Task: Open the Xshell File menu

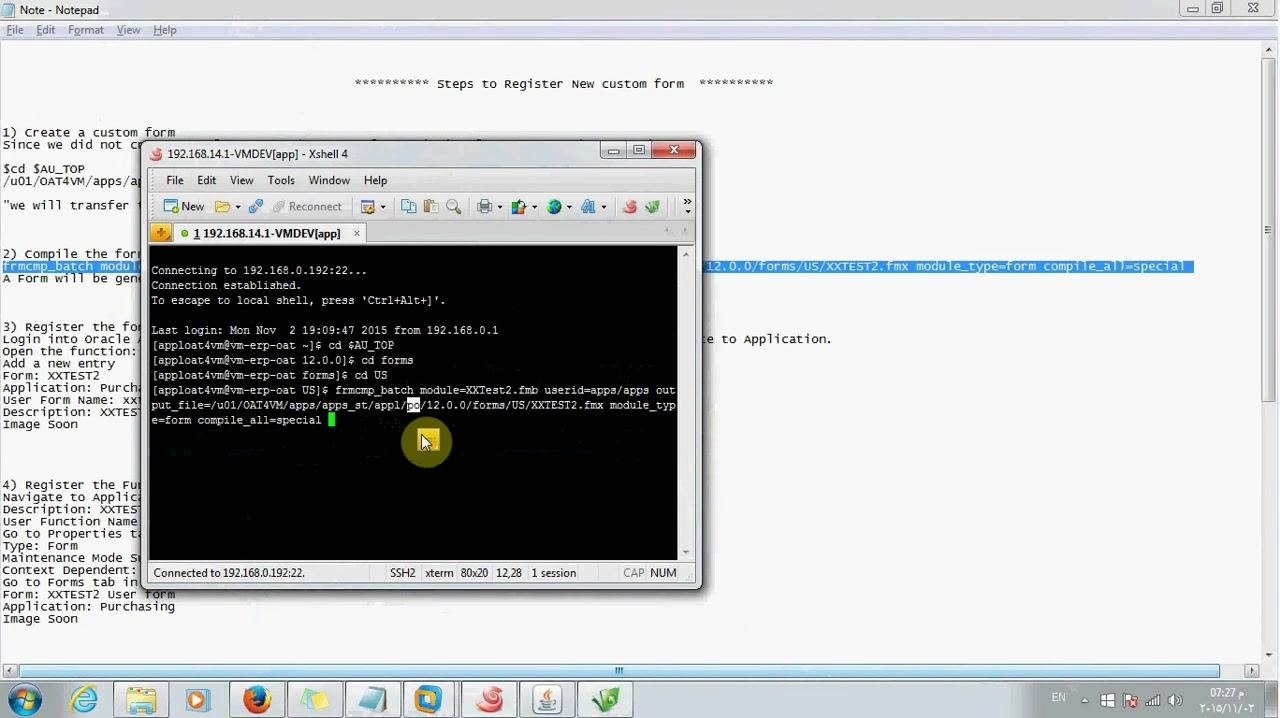Action: pos(175,180)
